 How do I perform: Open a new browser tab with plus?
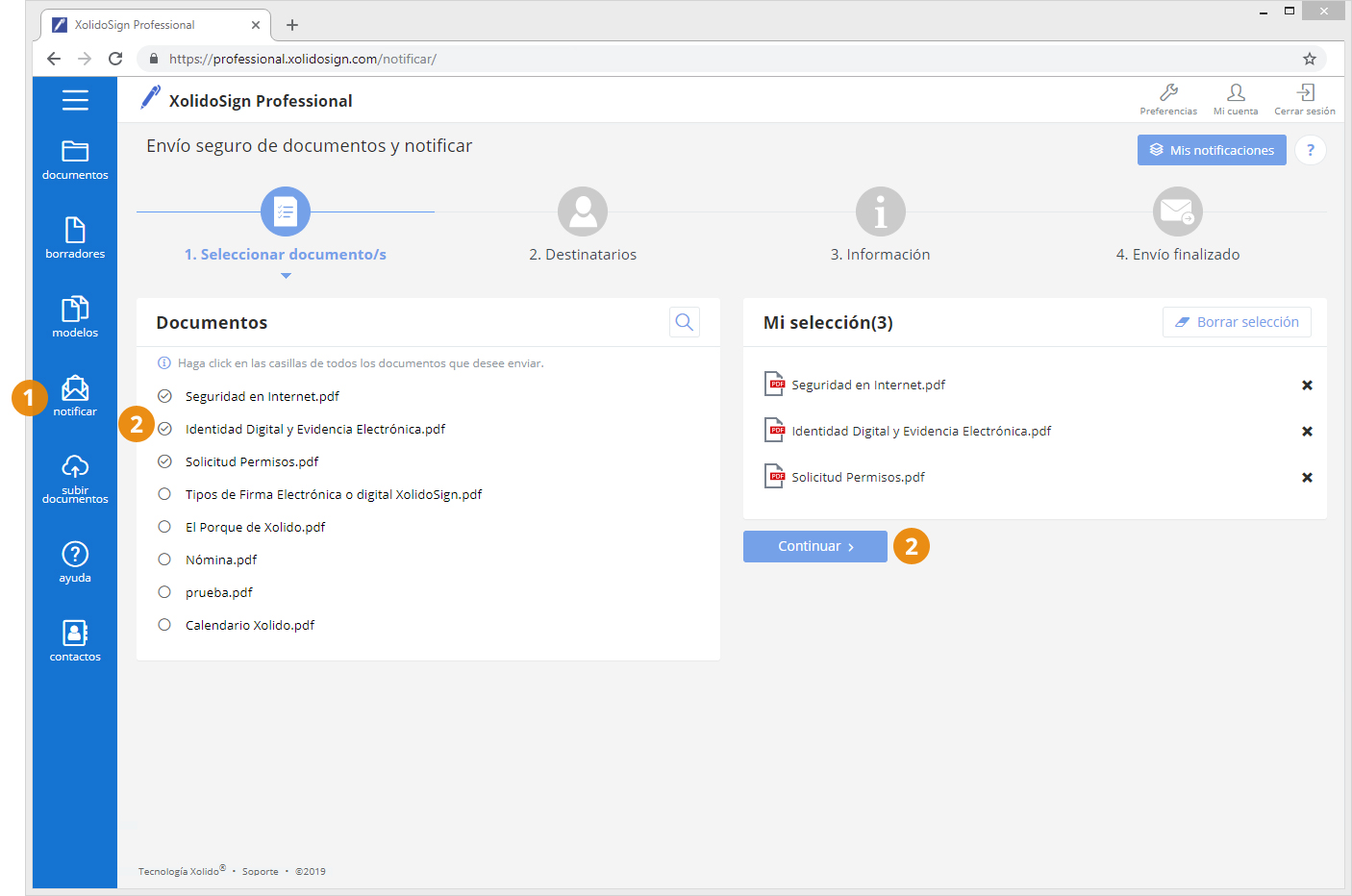(292, 25)
